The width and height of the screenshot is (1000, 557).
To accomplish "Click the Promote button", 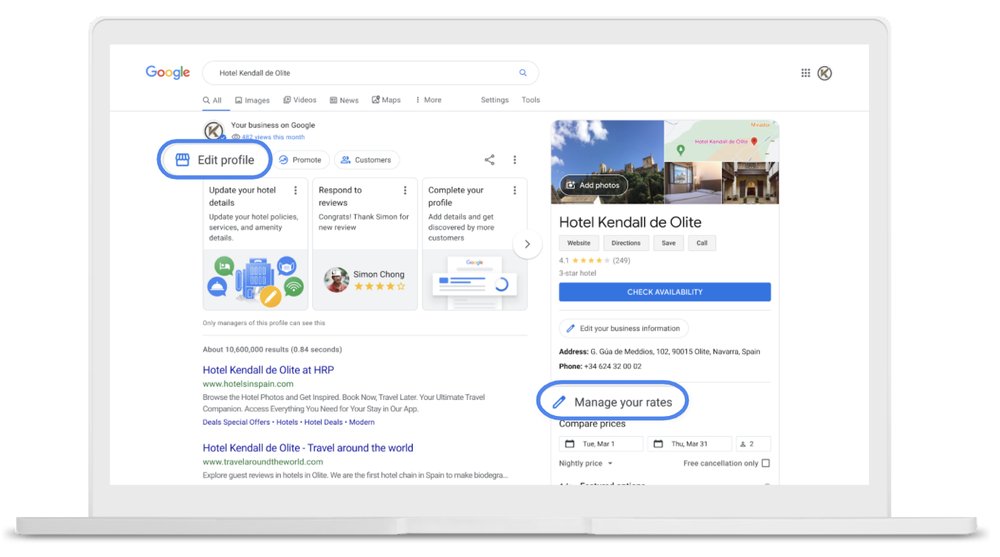I will (301, 160).
